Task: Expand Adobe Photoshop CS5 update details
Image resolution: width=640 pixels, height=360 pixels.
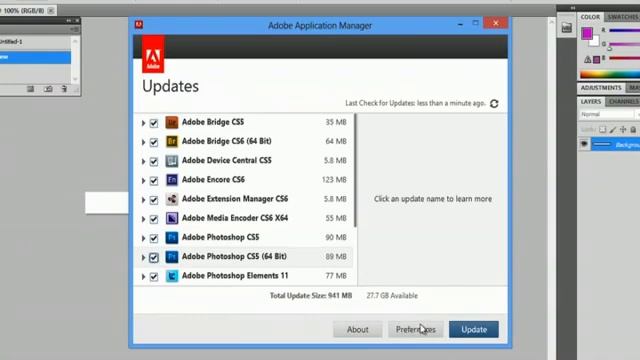Action: click(x=143, y=238)
